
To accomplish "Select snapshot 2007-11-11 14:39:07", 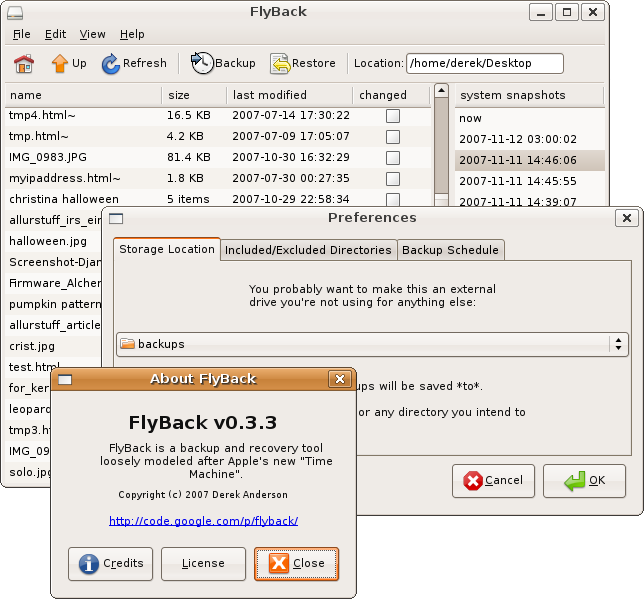I will point(530,201).
